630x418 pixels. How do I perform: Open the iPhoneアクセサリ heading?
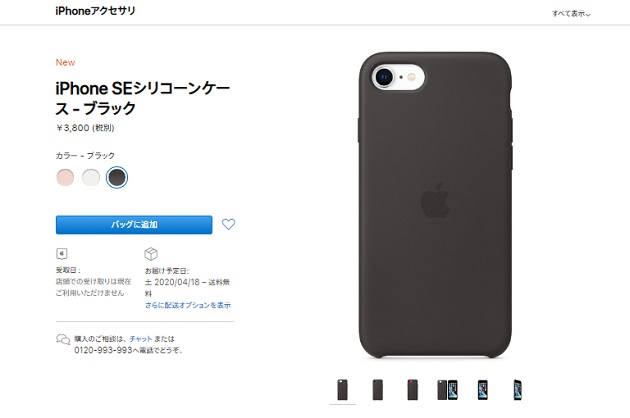pyautogui.click(x=95, y=11)
